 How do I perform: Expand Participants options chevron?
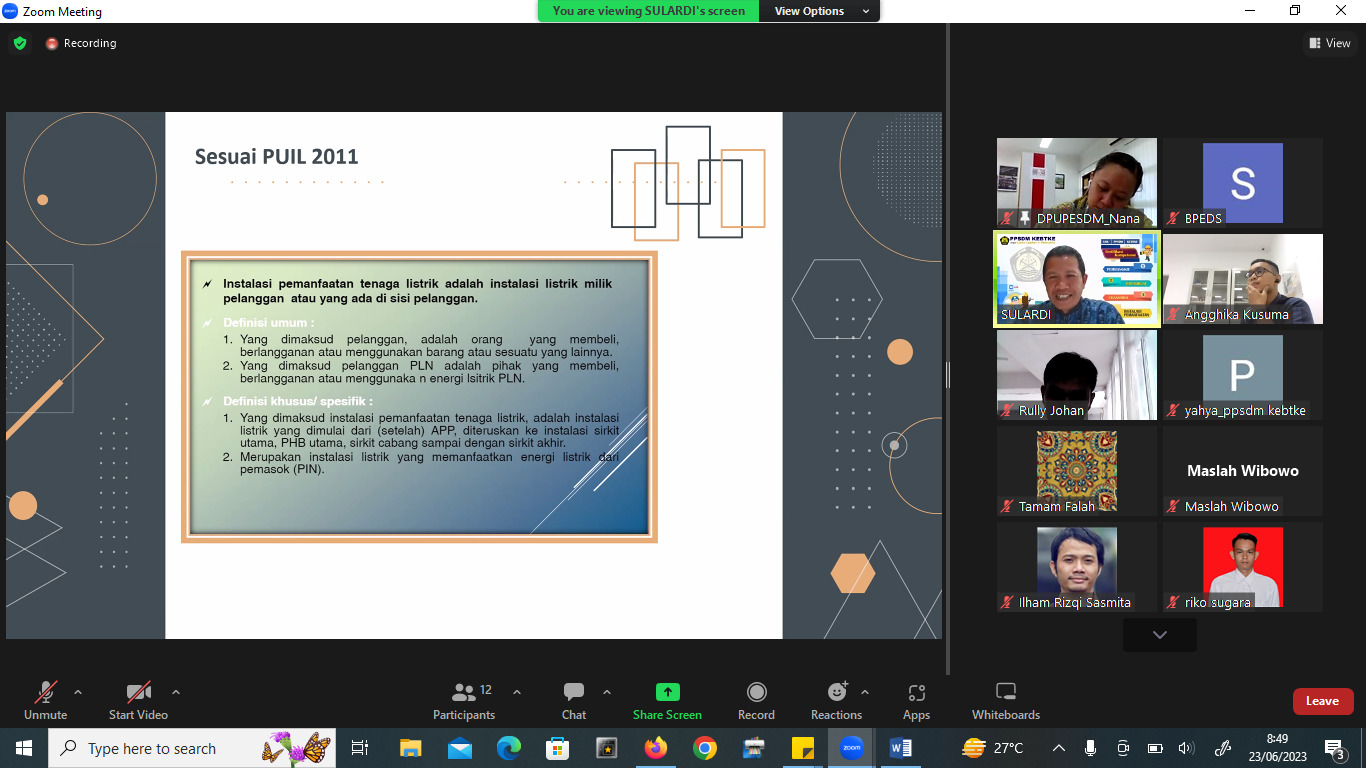tap(517, 692)
